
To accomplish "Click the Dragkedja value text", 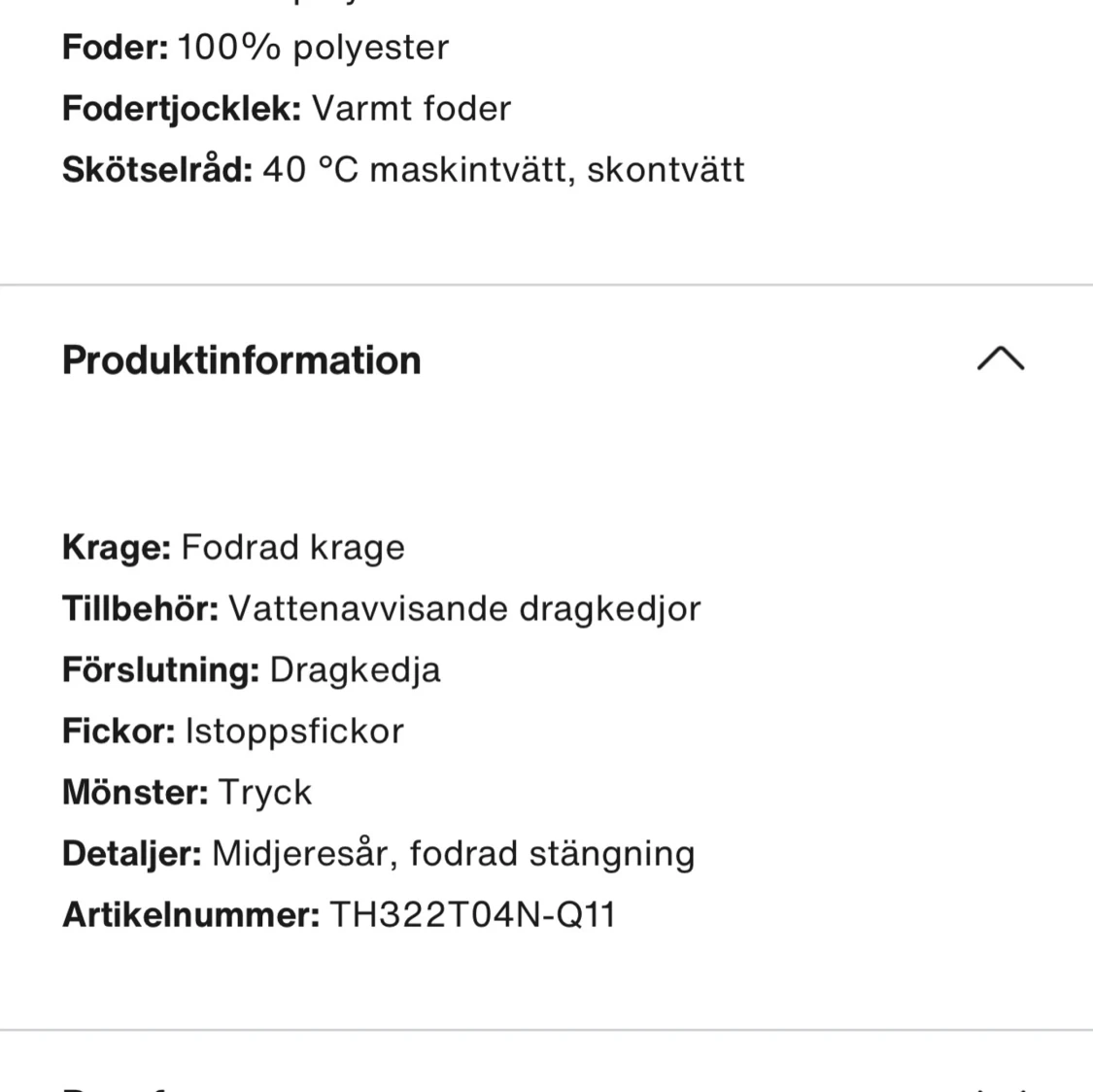I will pyautogui.click(x=355, y=670).
